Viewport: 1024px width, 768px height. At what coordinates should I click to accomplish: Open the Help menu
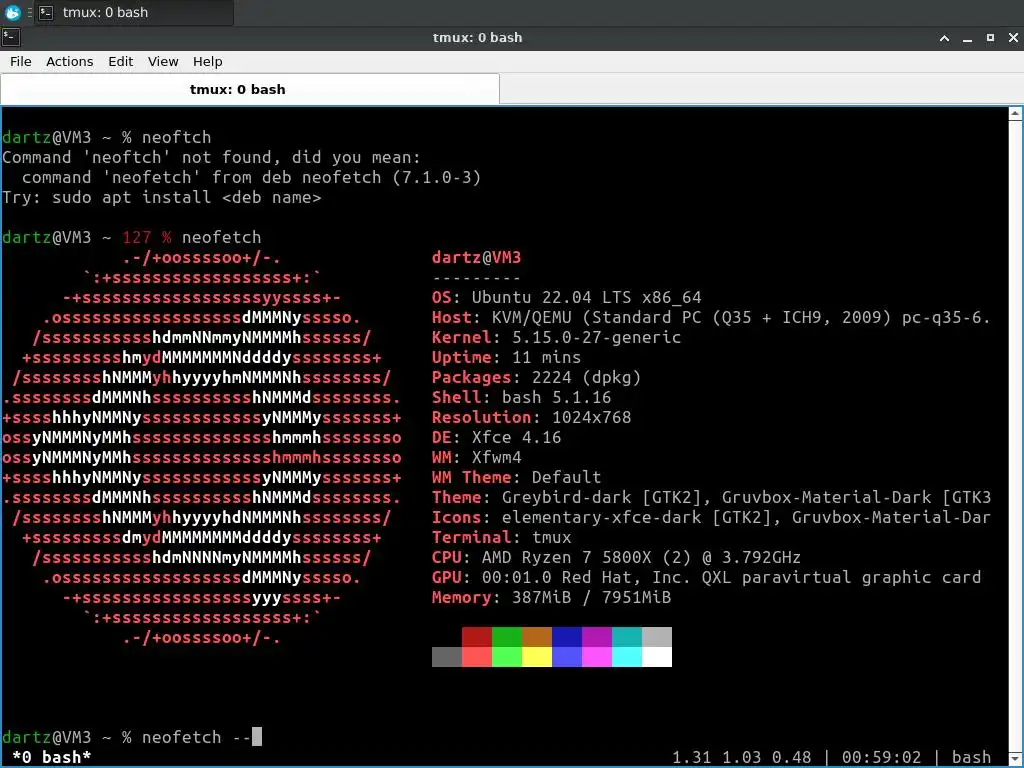[x=208, y=61]
